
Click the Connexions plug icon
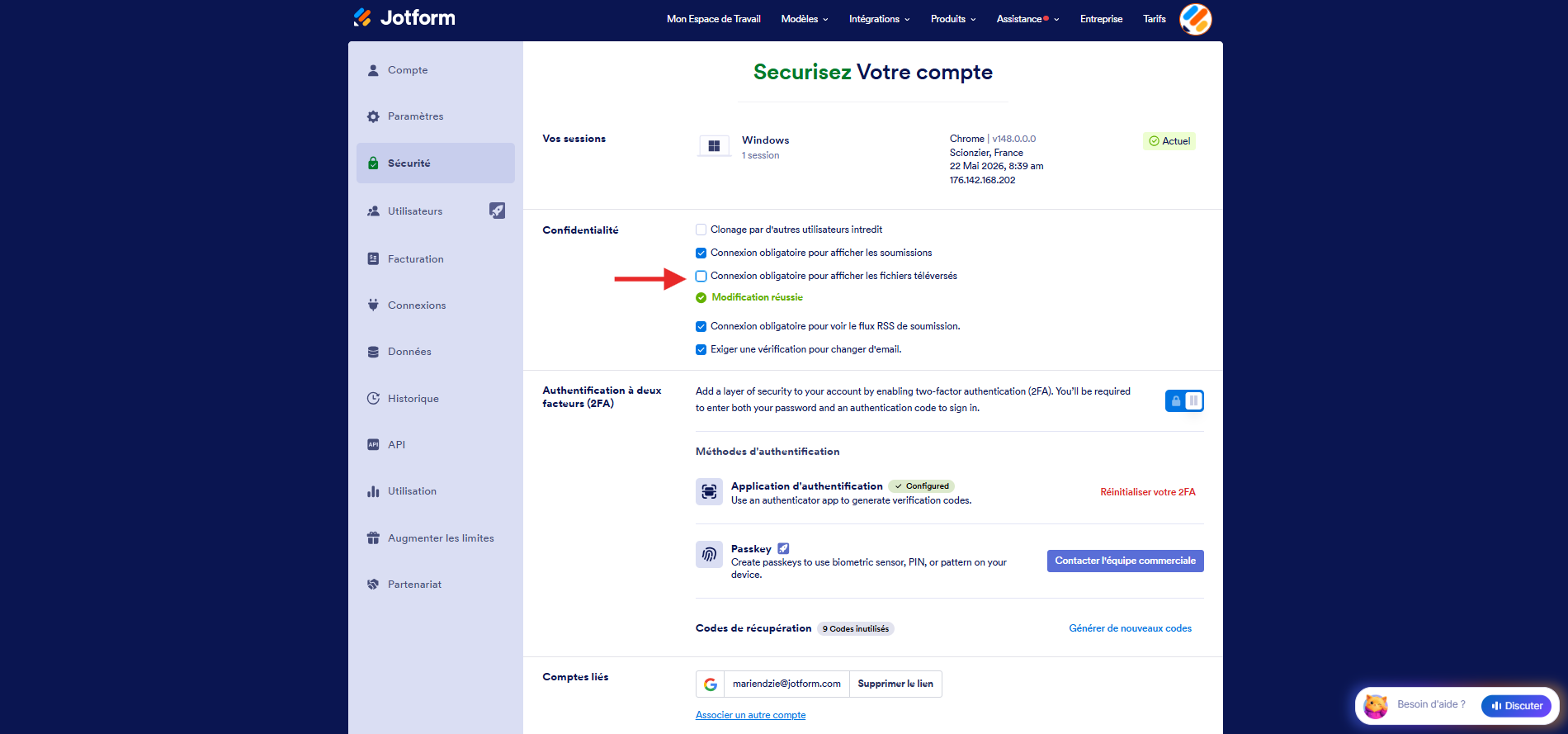click(373, 305)
